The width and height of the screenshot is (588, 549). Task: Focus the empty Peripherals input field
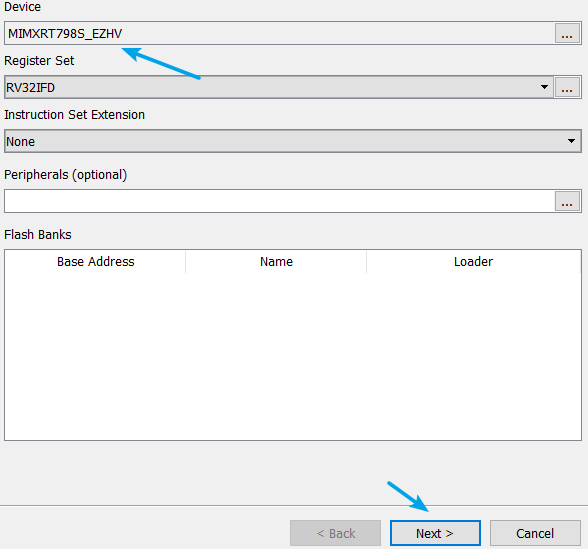(x=279, y=201)
